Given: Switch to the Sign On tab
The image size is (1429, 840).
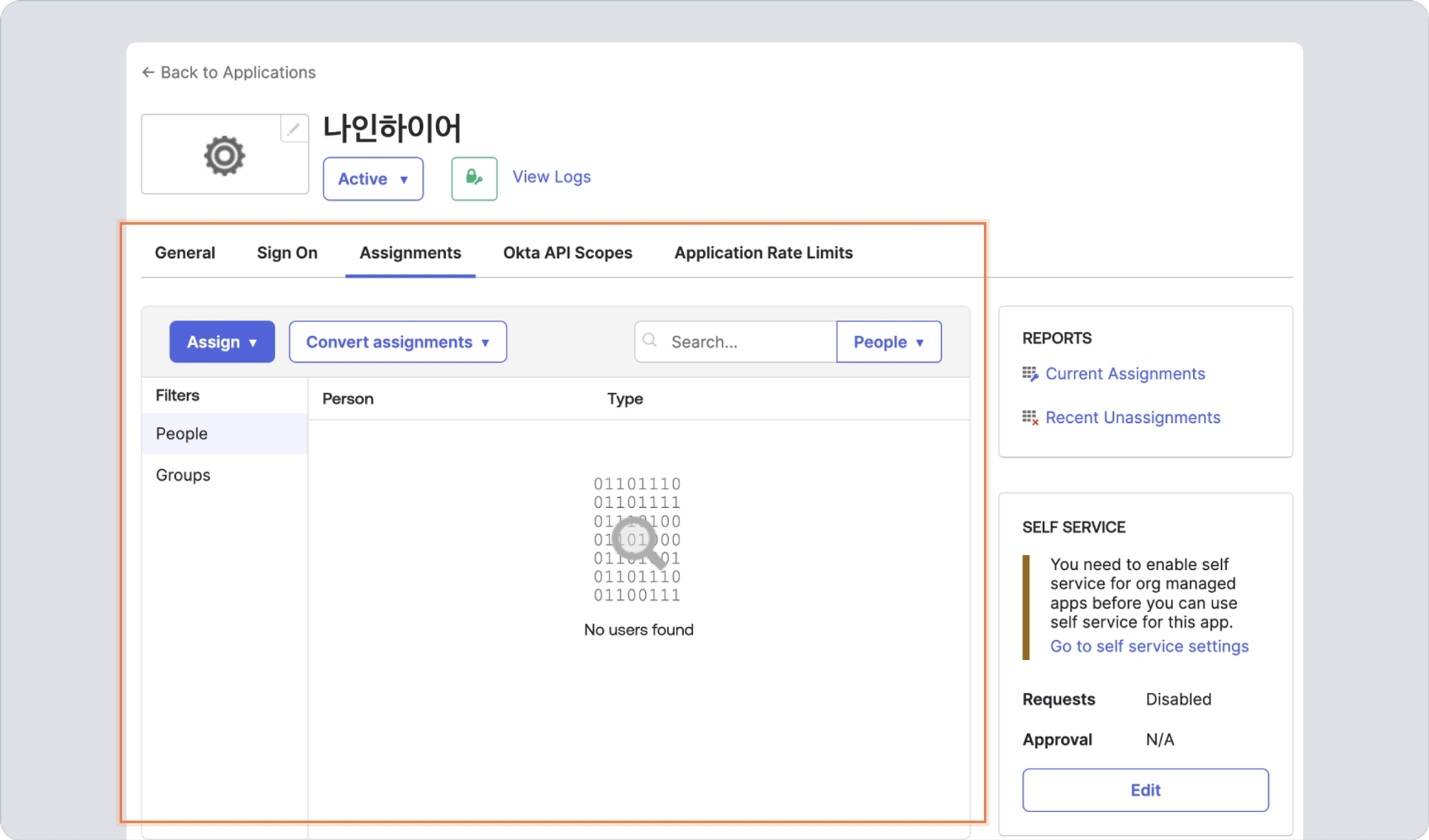Looking at the screenshot, I should click(287, 253).
